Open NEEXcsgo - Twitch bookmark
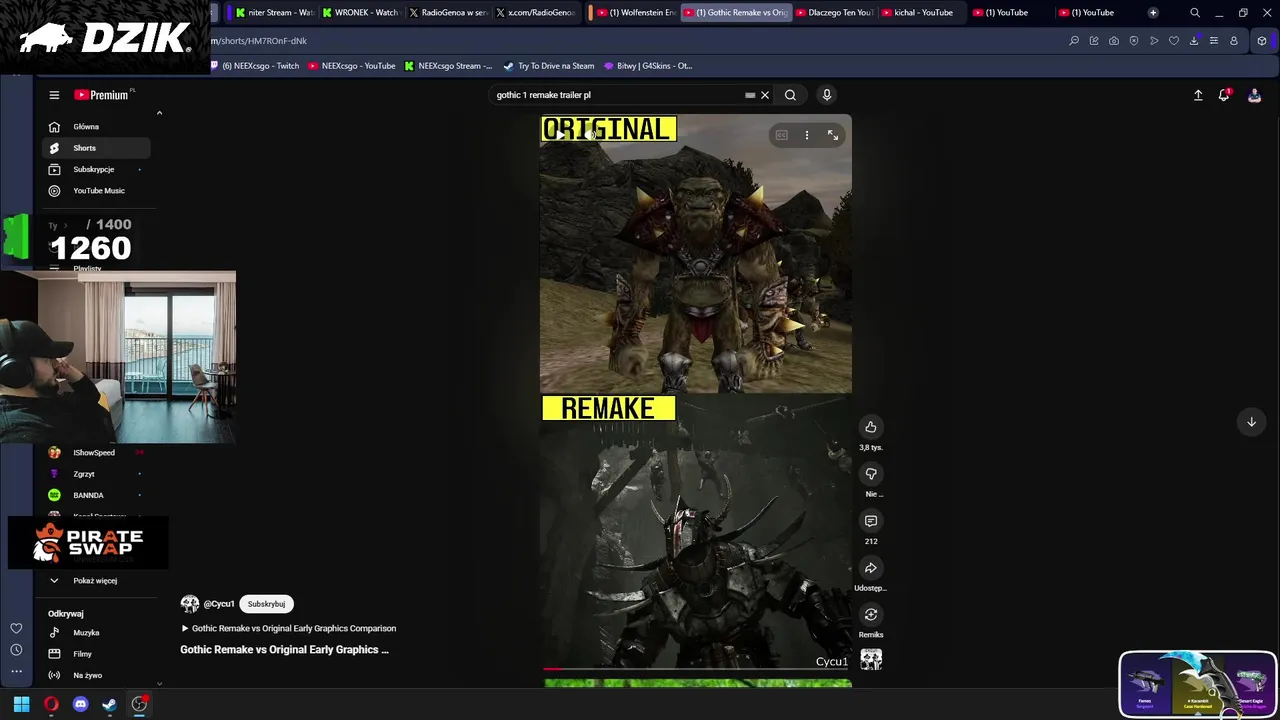The image size is (1280, 720). pyautogui.click(x=254, y=66)
